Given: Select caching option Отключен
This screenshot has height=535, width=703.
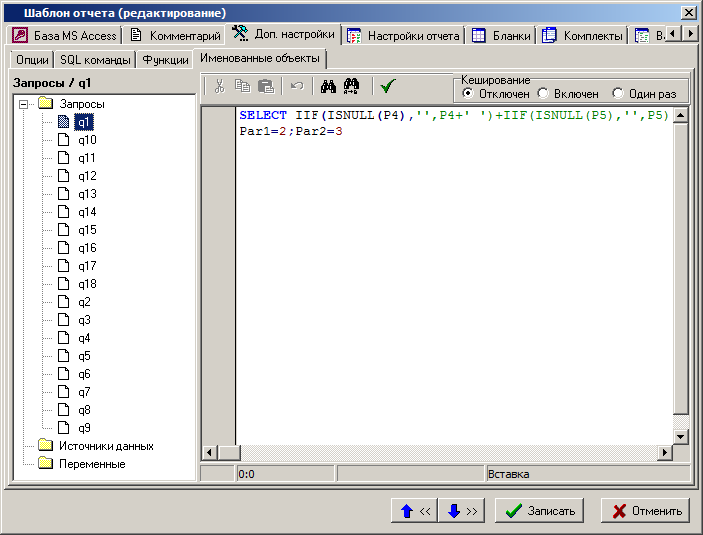Looking at the screenshot, I should click(468, 93).
